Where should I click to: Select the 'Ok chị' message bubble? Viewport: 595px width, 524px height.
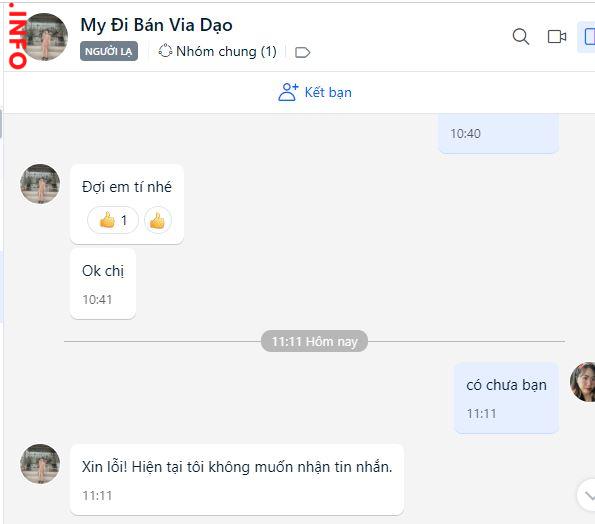click(103, 283)
